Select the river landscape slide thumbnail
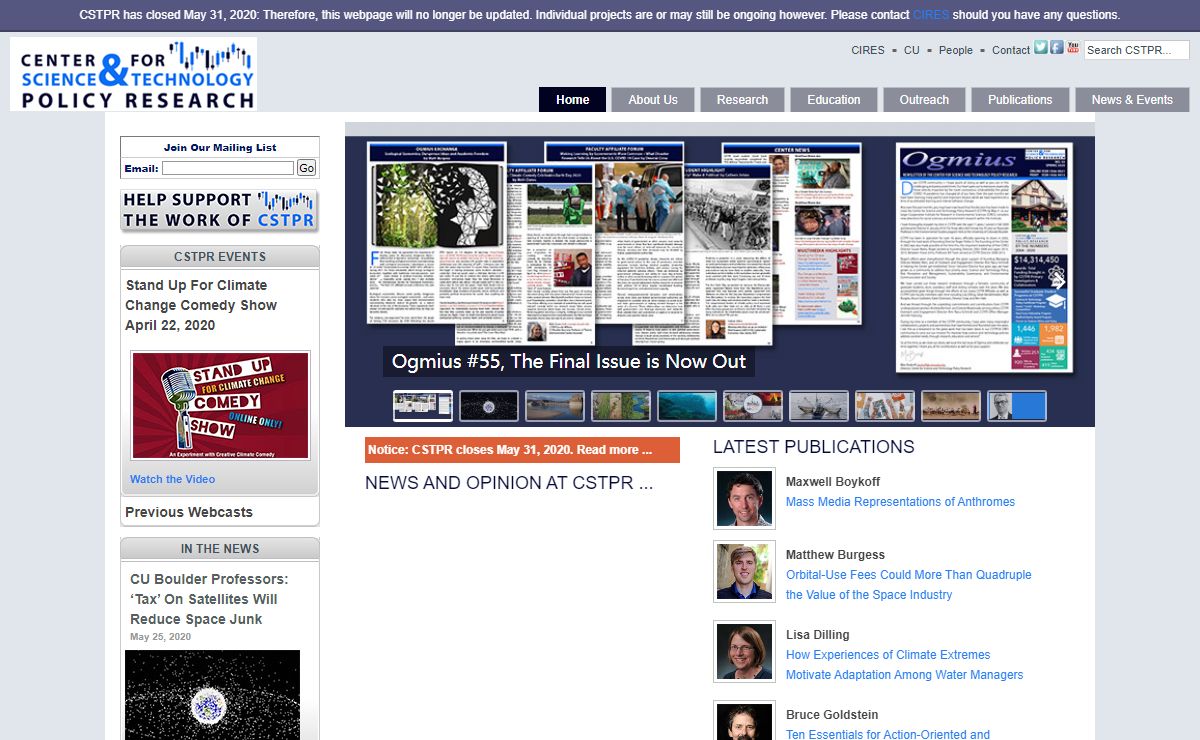This screenshot has width=1200, height=740. [555, 406]
